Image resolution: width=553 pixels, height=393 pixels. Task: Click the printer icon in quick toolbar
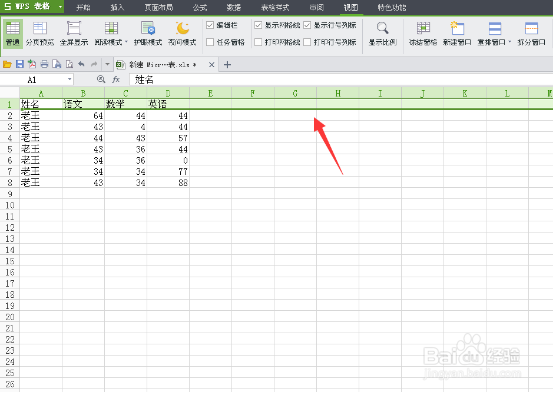tap(44, 64)
